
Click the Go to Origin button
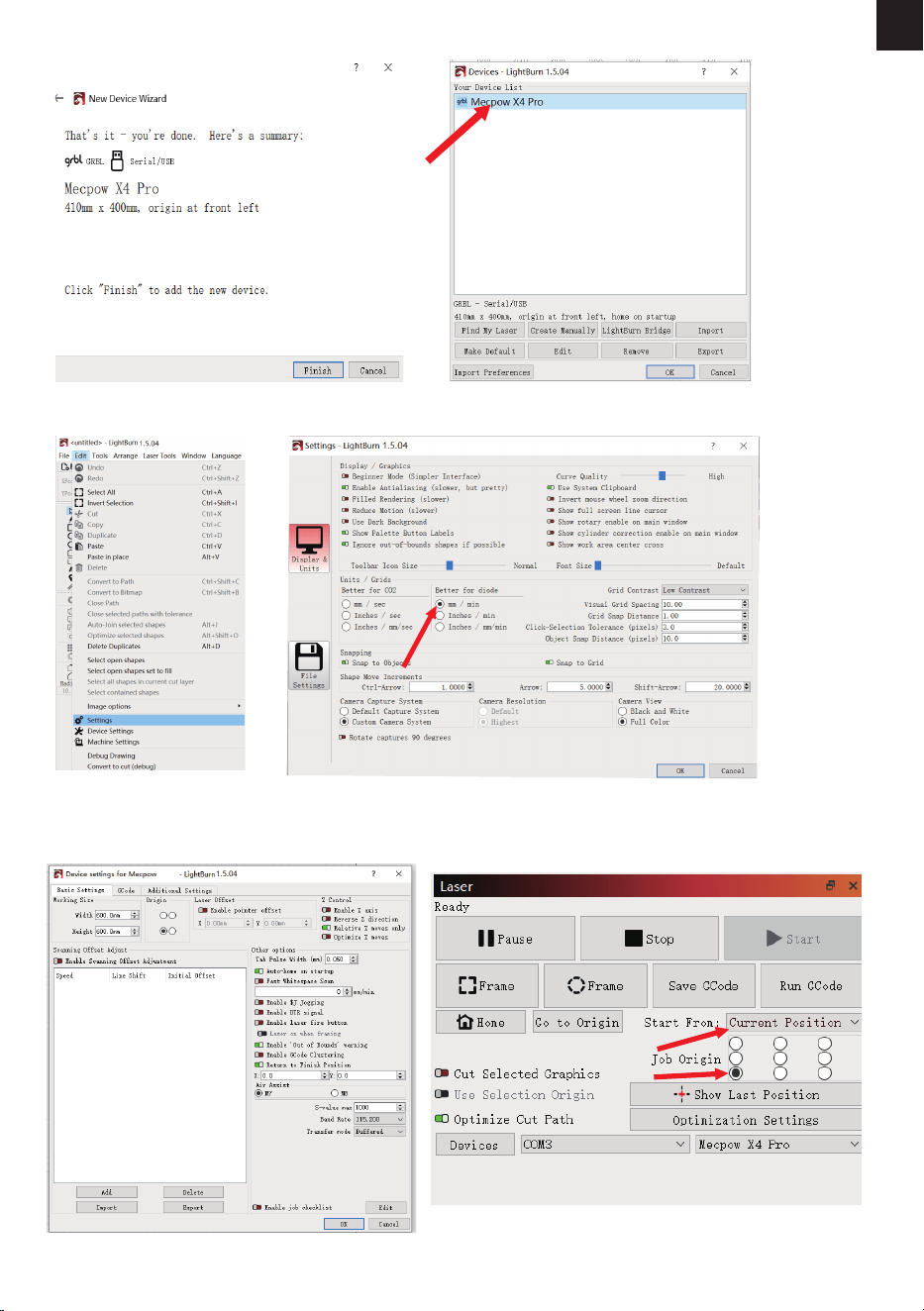pos(577,1022)
